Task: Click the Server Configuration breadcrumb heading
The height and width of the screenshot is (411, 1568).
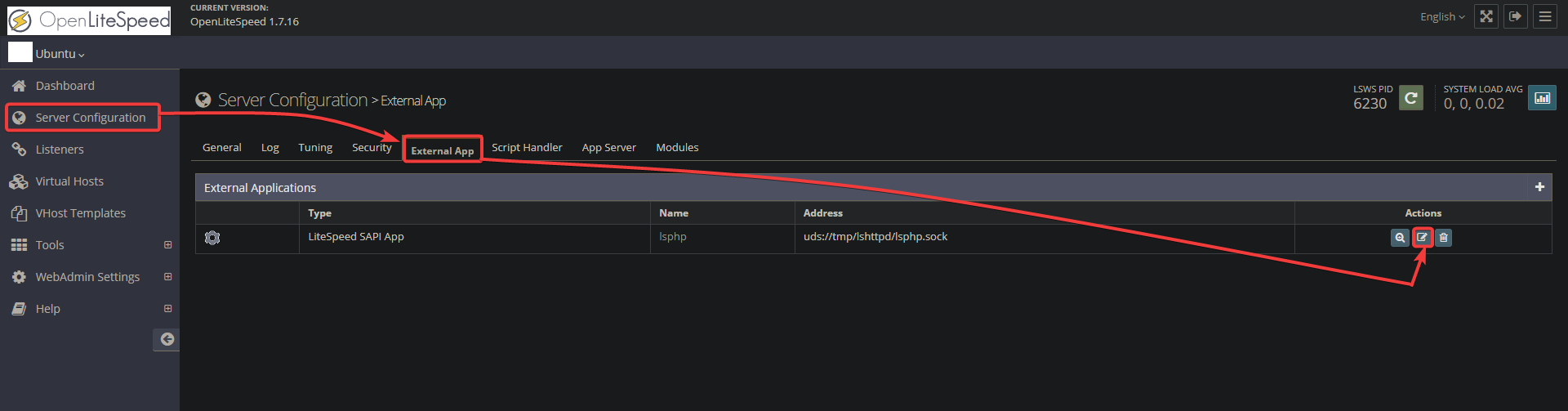Action: 292,101
